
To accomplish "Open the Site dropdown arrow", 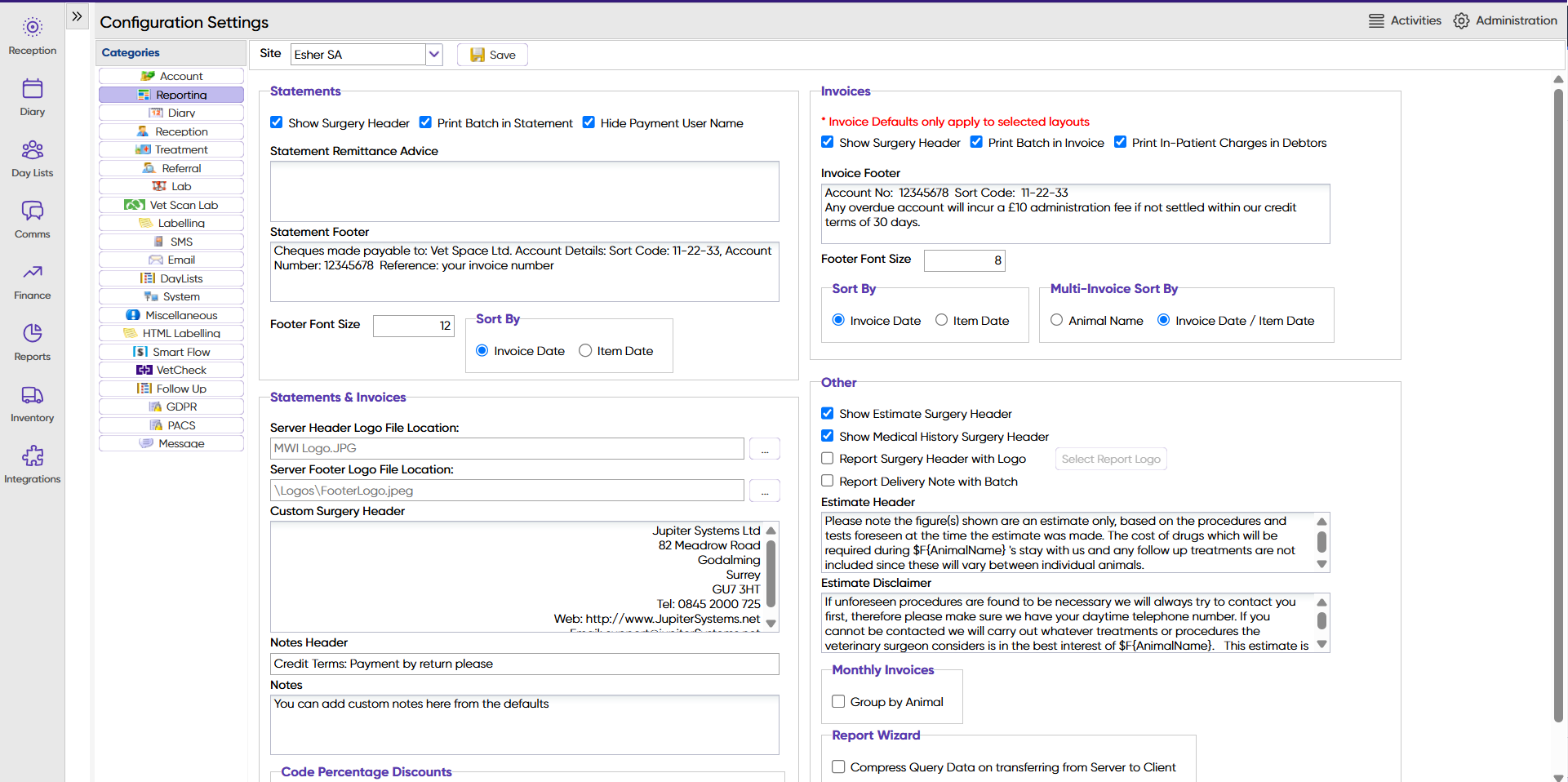I will tap(434, 55).
